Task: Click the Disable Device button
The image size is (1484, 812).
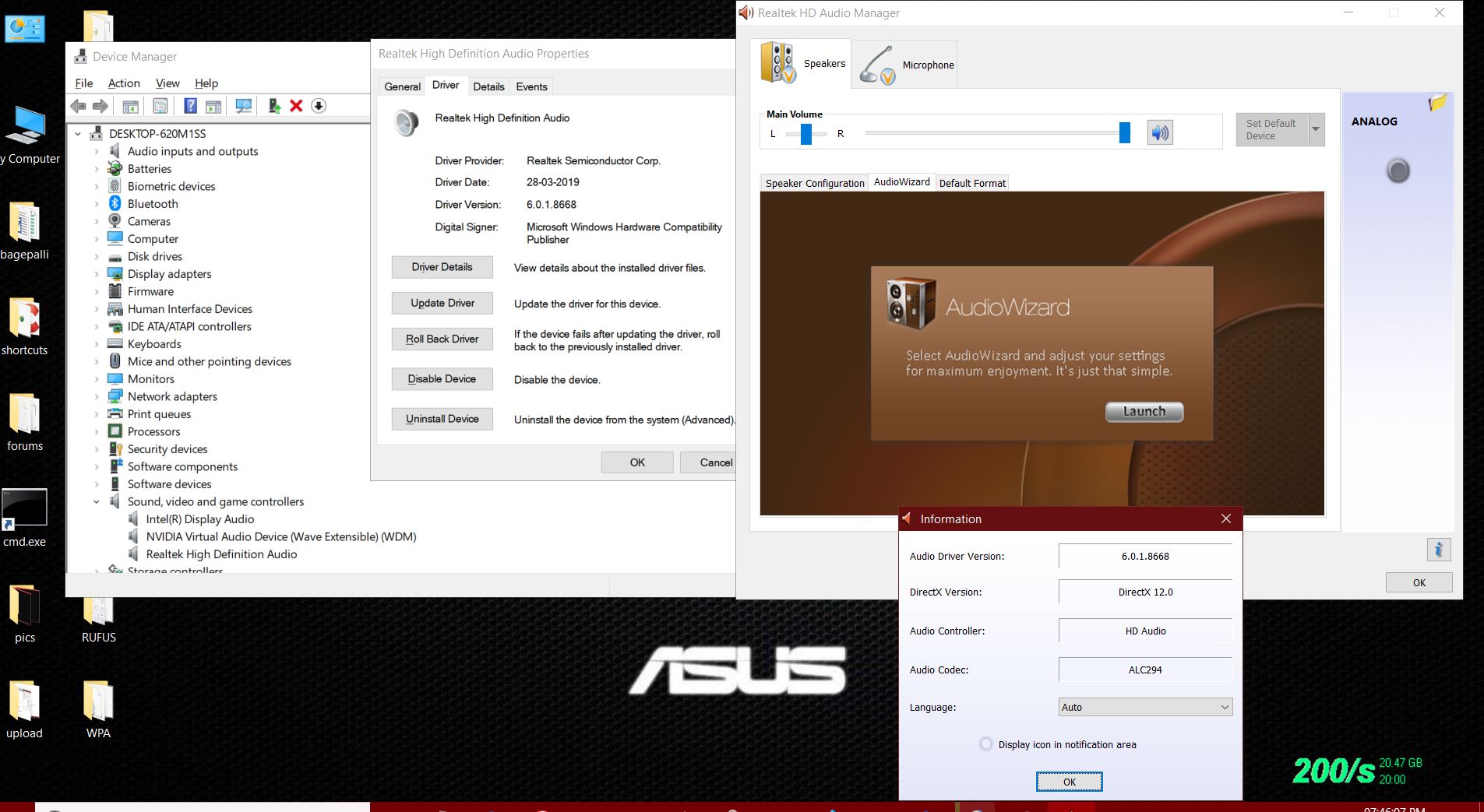Action: point(442,379)
